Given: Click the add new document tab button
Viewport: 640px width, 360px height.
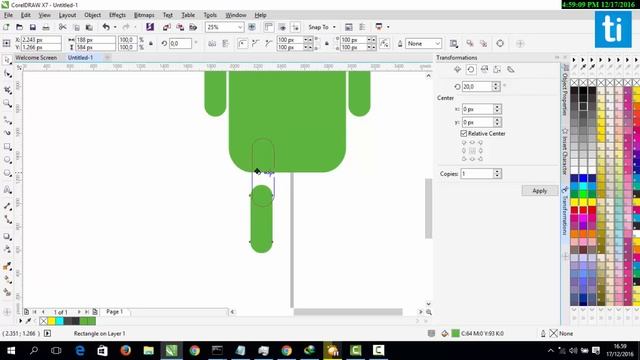Looking at the screenshot, I should (x=107, y=58).
